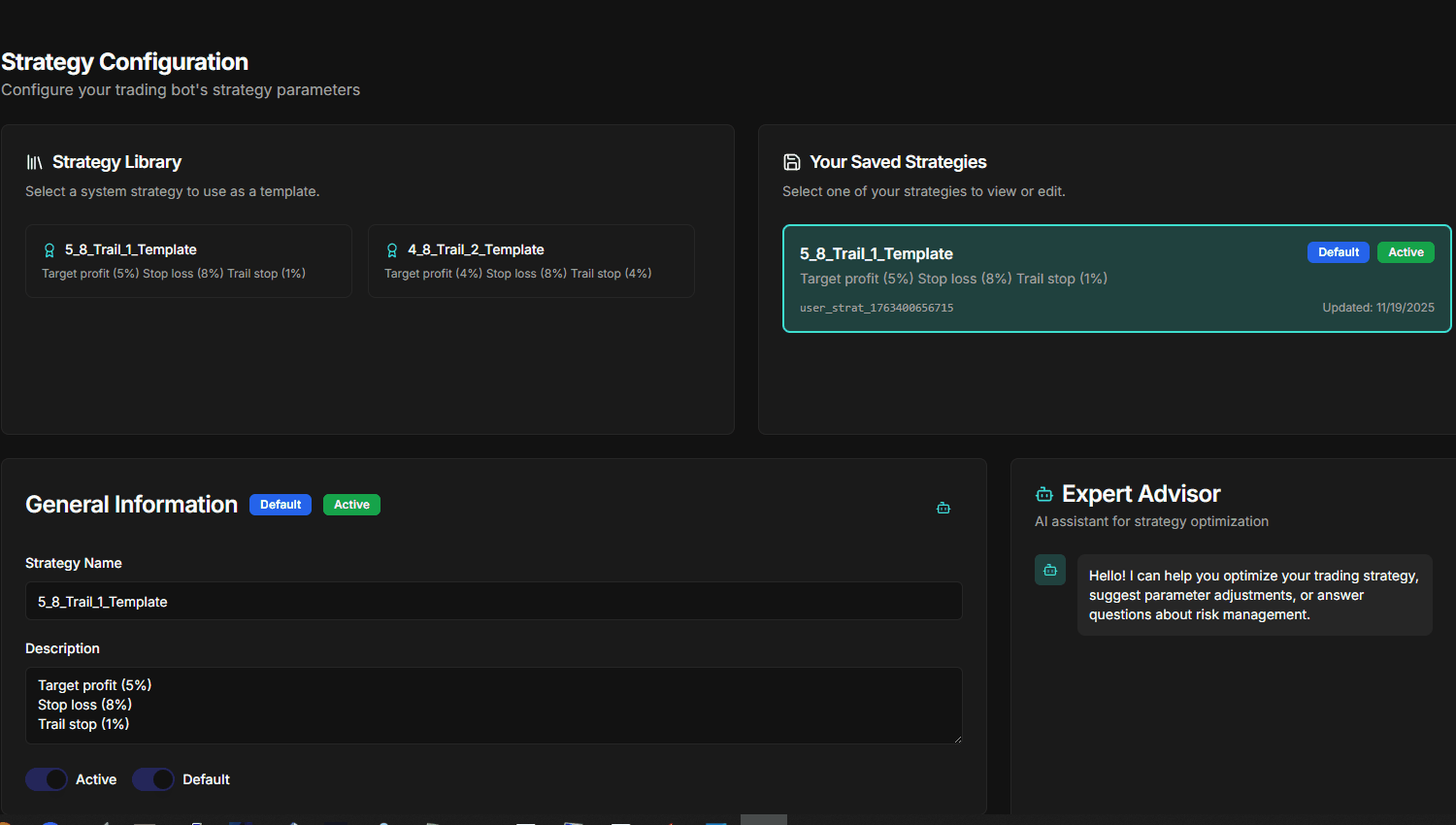Open the saved 5_8_Trail_1_Template strategy card
Screen dimensions: 1456x825
pos(1117,279)
